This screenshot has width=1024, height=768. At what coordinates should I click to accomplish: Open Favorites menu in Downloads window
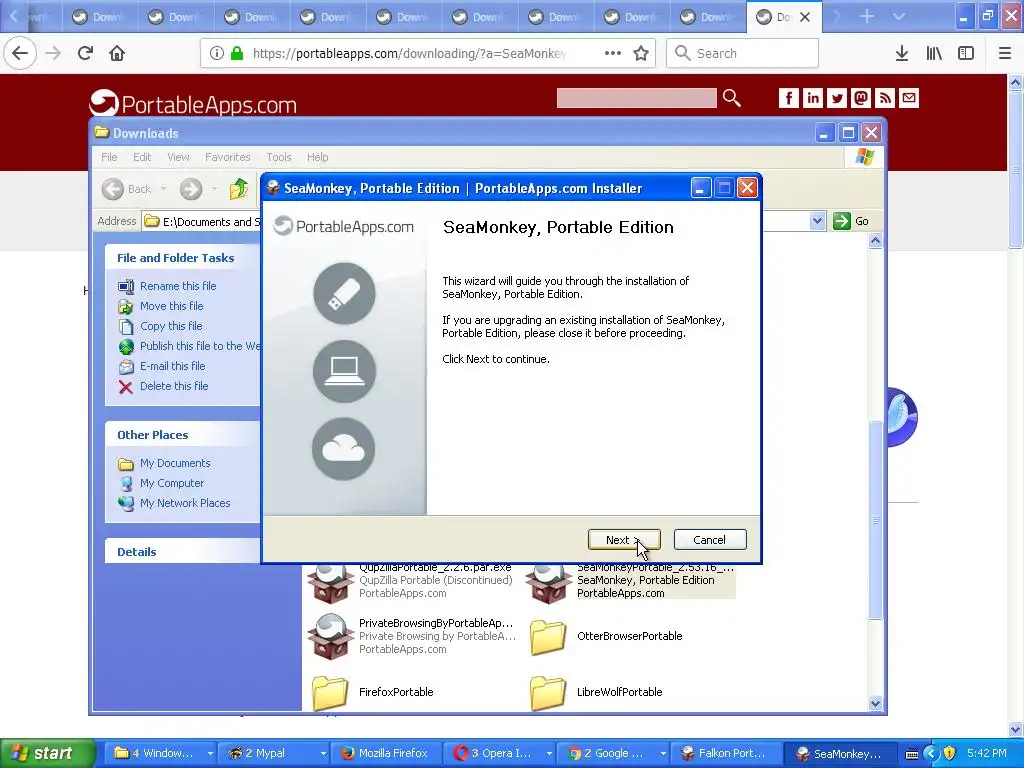227,157
